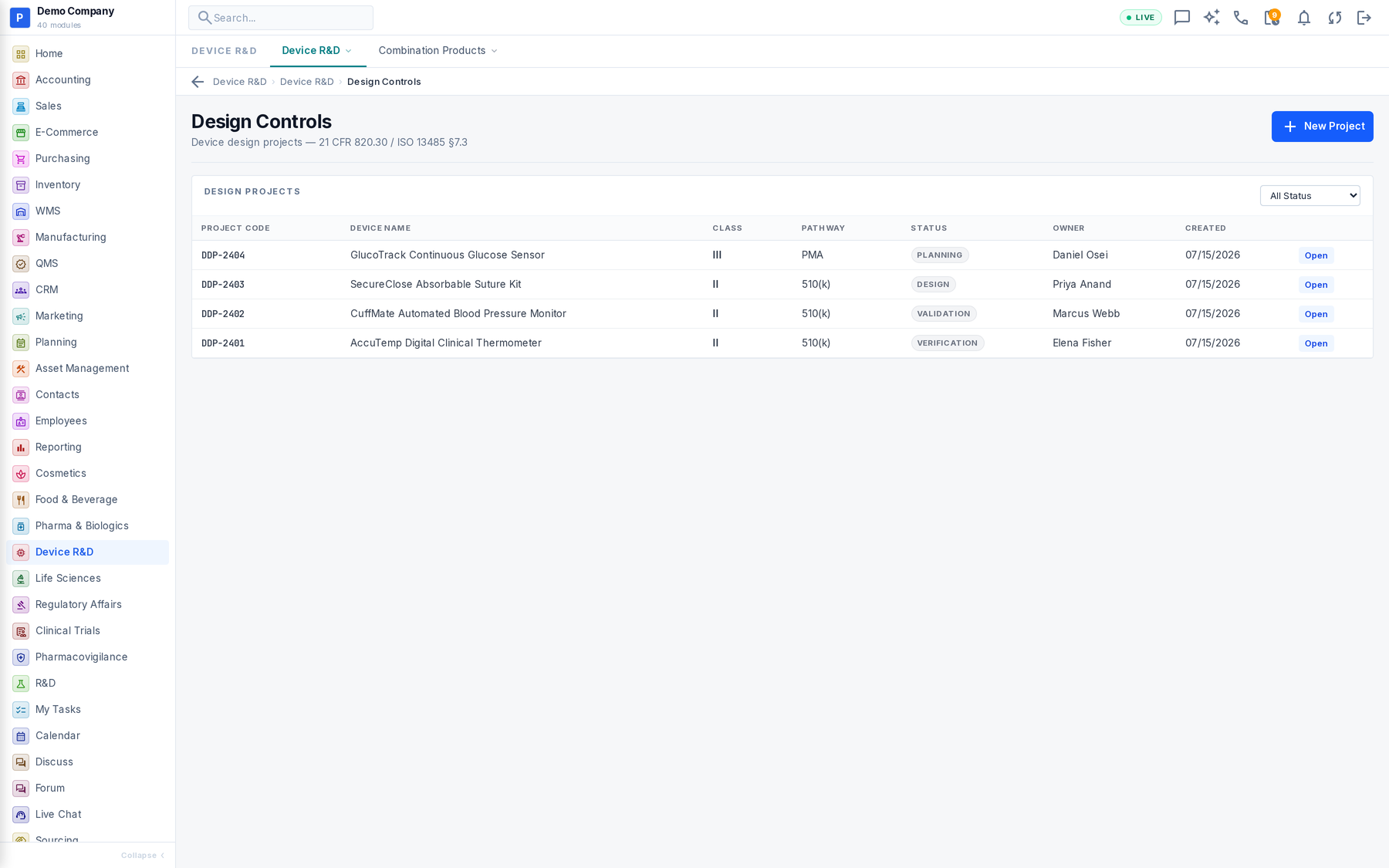Select GlucoTrack Continuous Glucose Sensor device name

[x=447, y=255]
